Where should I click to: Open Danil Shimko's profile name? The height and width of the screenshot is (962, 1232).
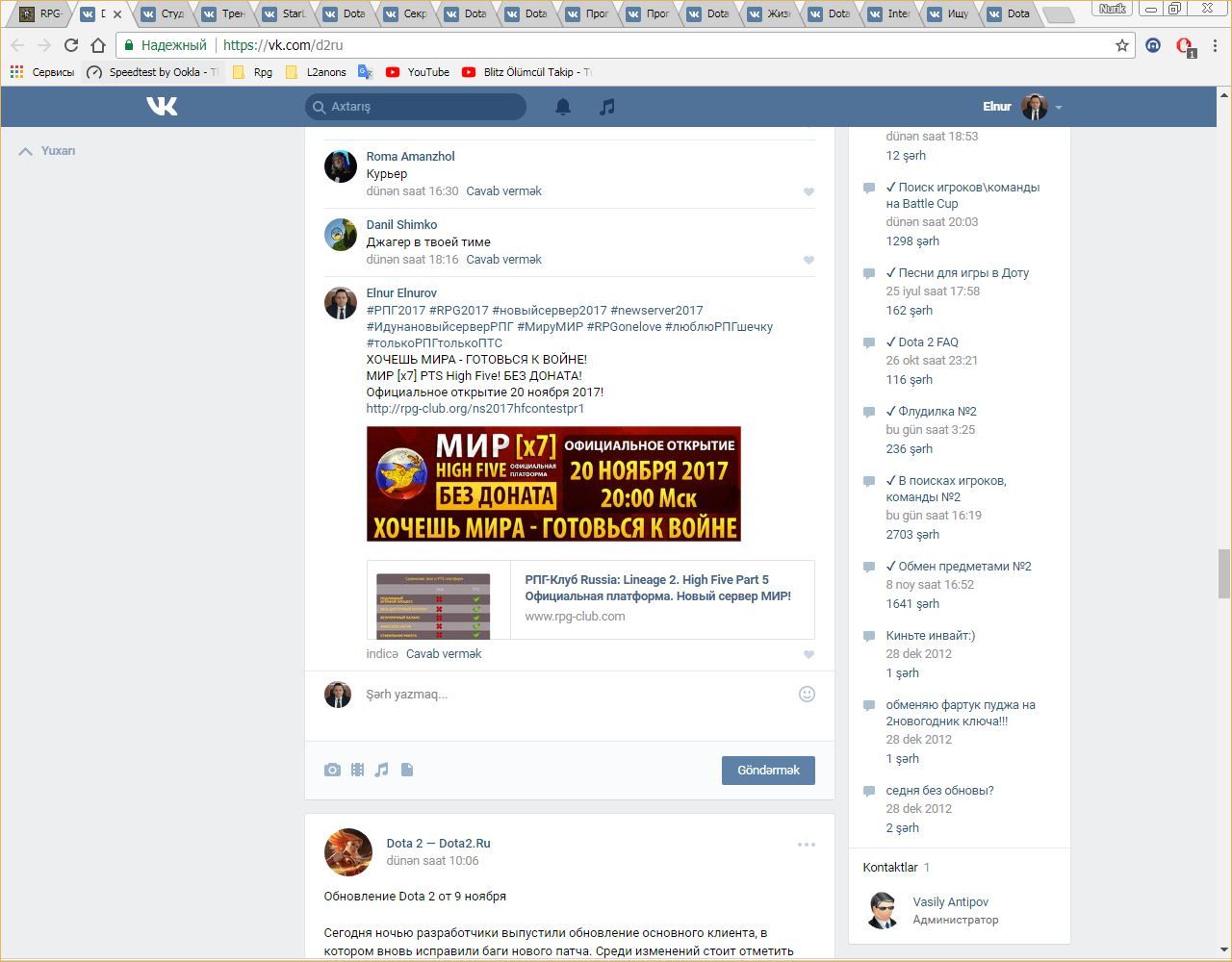coord(401,225)
